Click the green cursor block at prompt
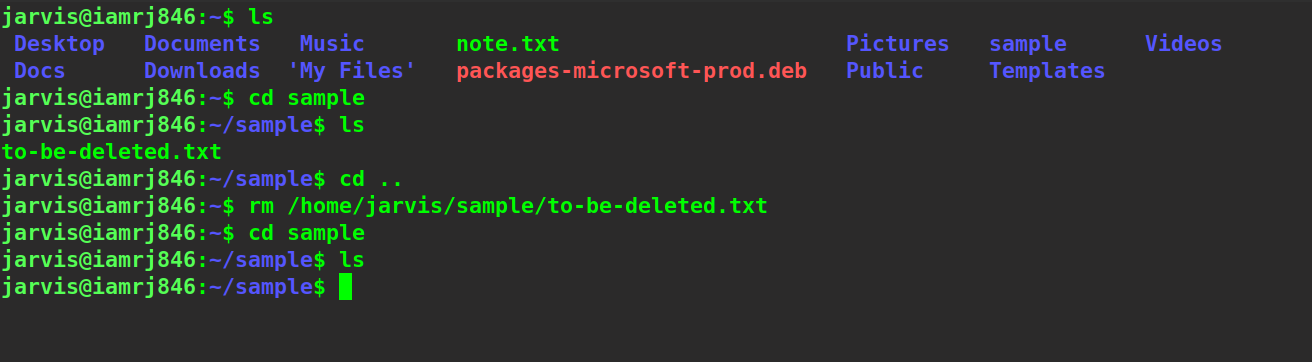Viewport: 1312px width, 362px height. click(x=345, y=287)
